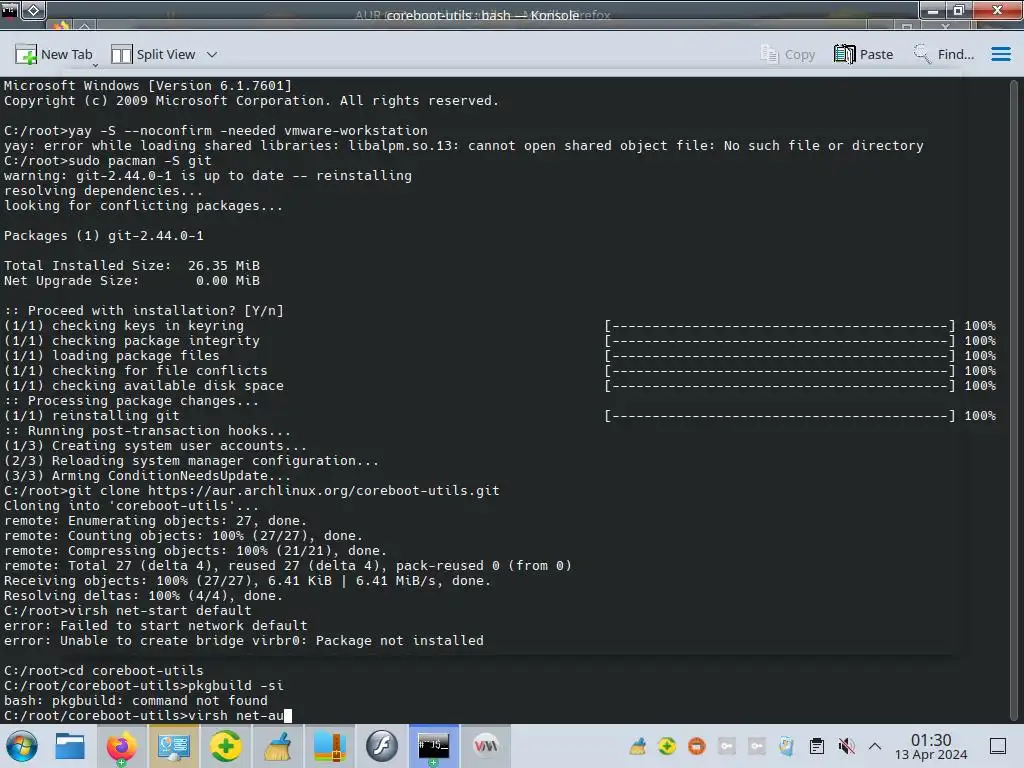Open the file manager from taskbar
1024x768 pixels.
click(70, 746)
